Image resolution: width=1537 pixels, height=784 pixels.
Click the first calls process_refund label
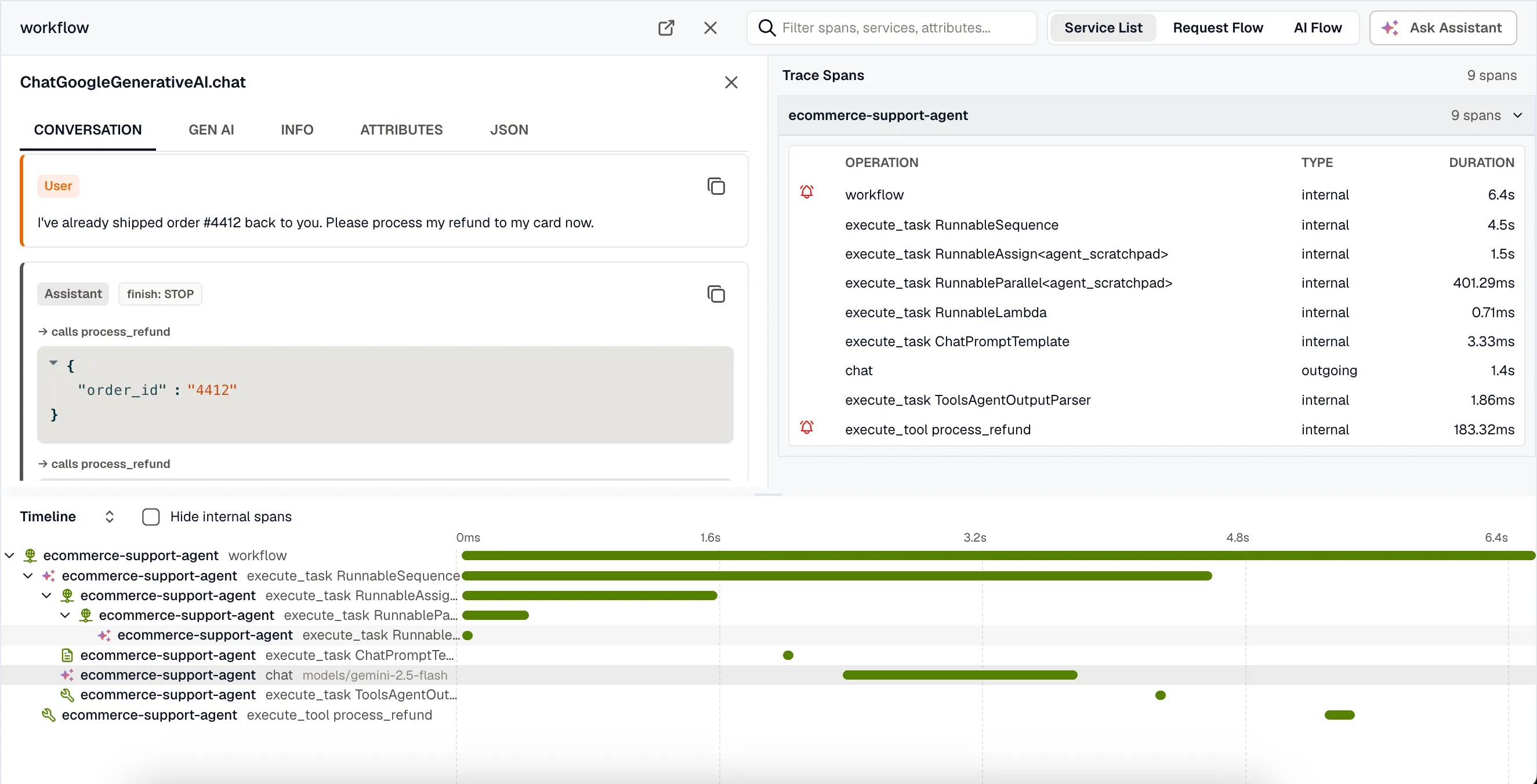point(104,332)
